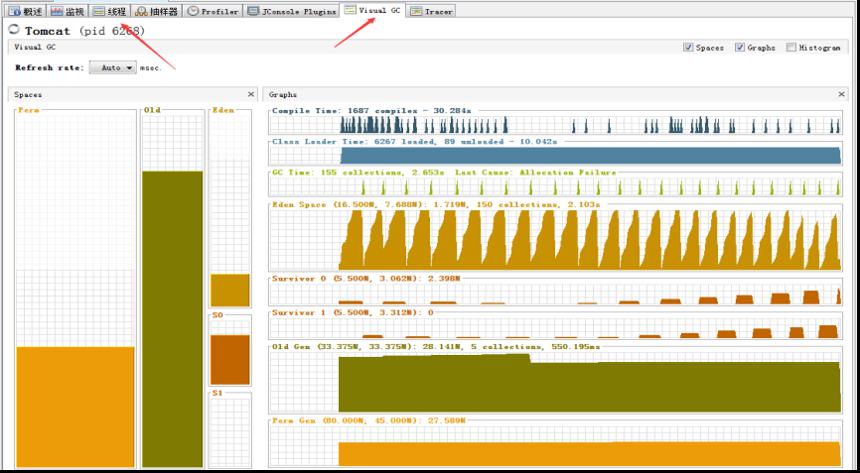The height and width of the screenshot is (473, 860).
Task: Select the Profiler tab clock icon
Action: (193, 11)
